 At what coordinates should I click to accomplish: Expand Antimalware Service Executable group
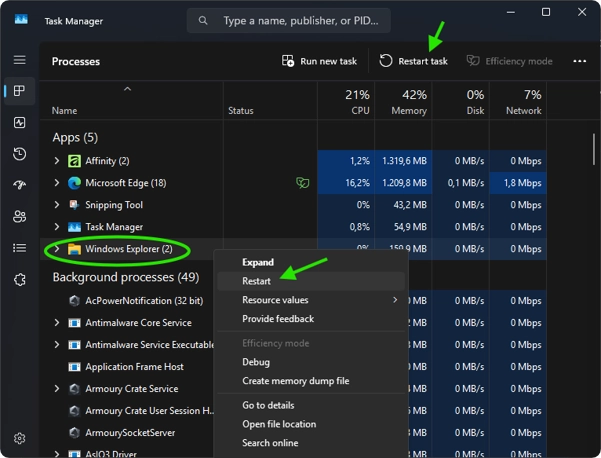[x=57, y=345]
